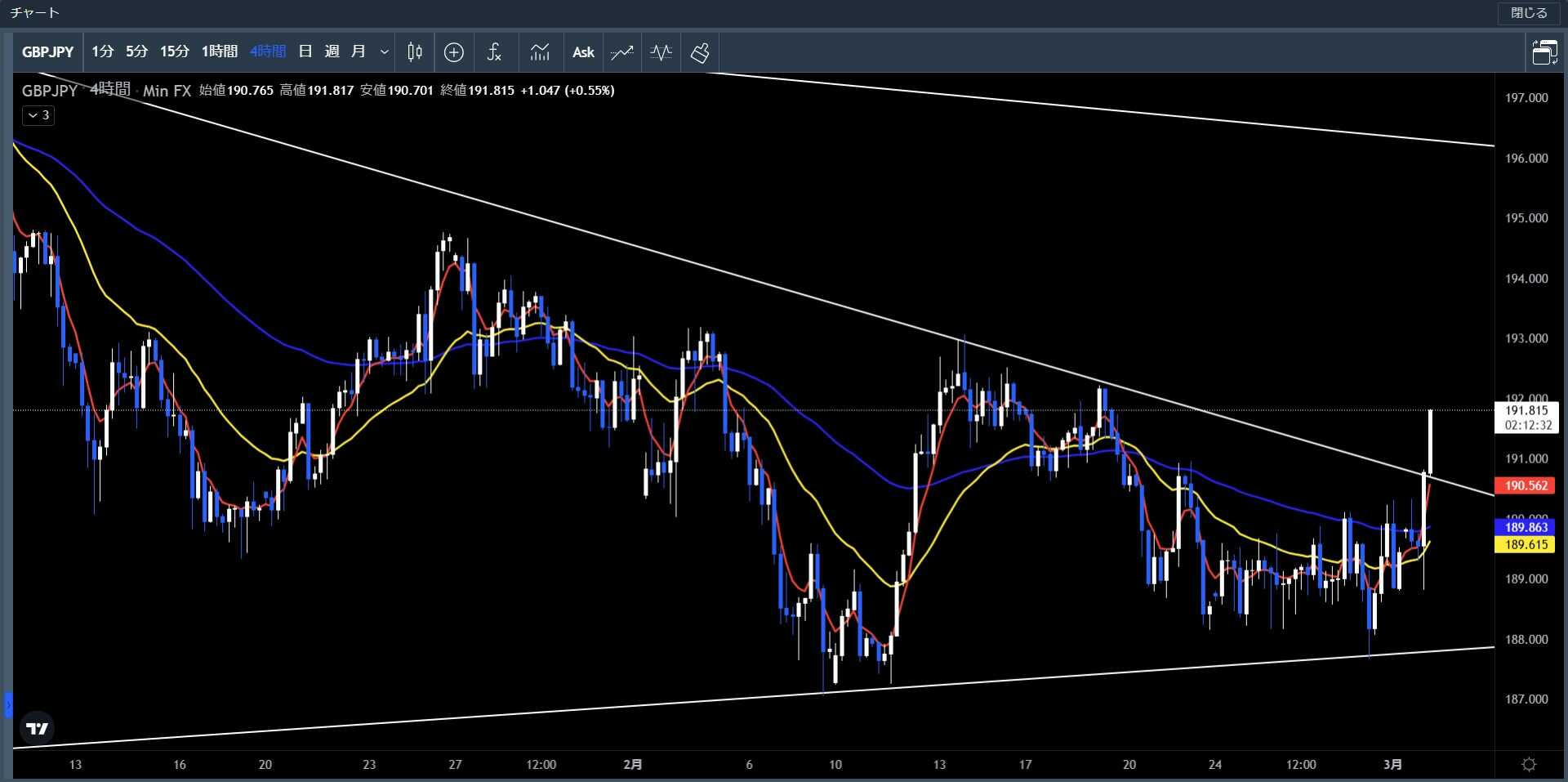Image resolution: width=1568 pixels, height=782 pixels.
Task: Click the 193.000 price axis label
Action: pyautogui.click(x=1526, y=338)
